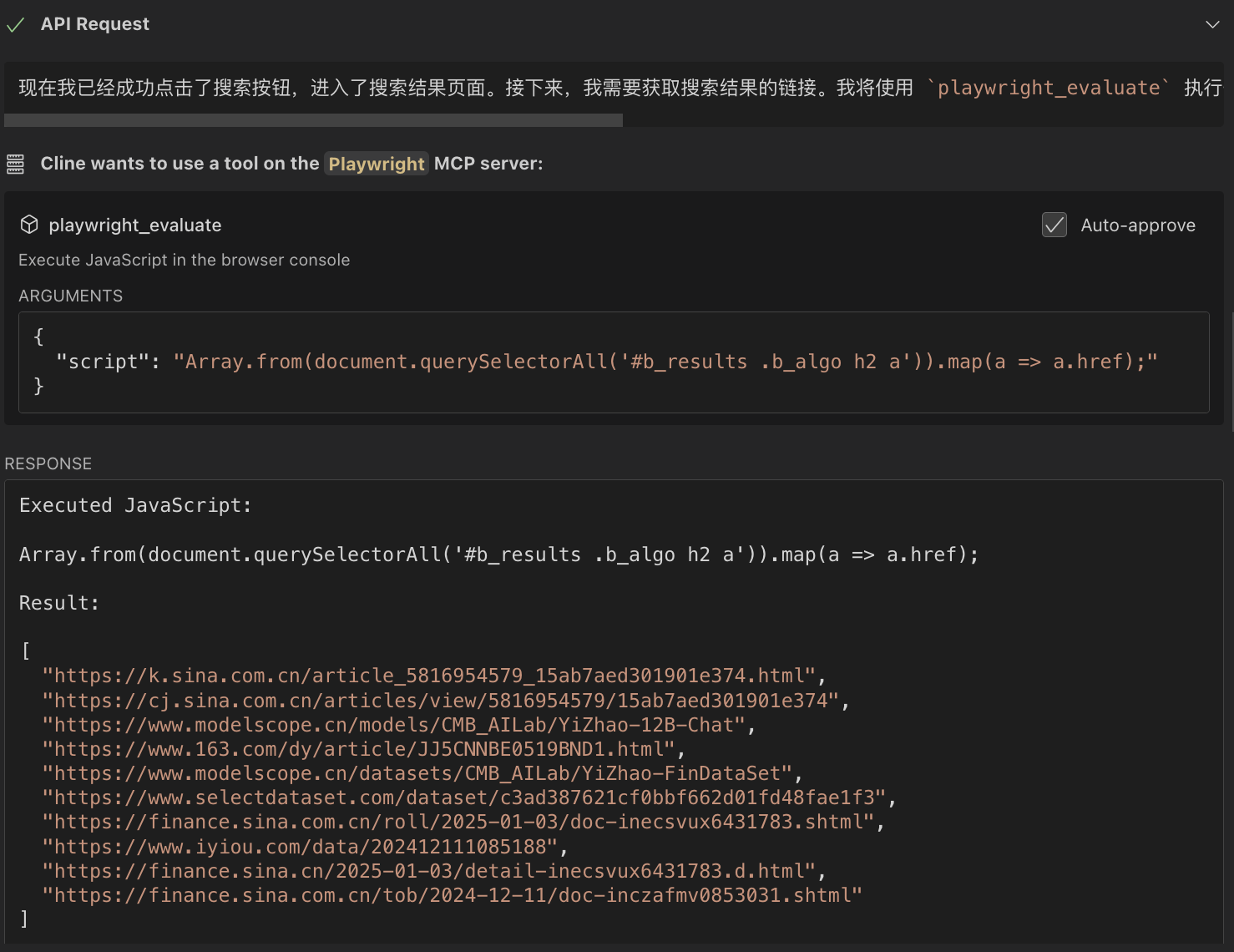The height and width of the screenshot is (952, 1234).
Task: Click the k.sina.com.cn article URL
Action: (x=434, y=676)
